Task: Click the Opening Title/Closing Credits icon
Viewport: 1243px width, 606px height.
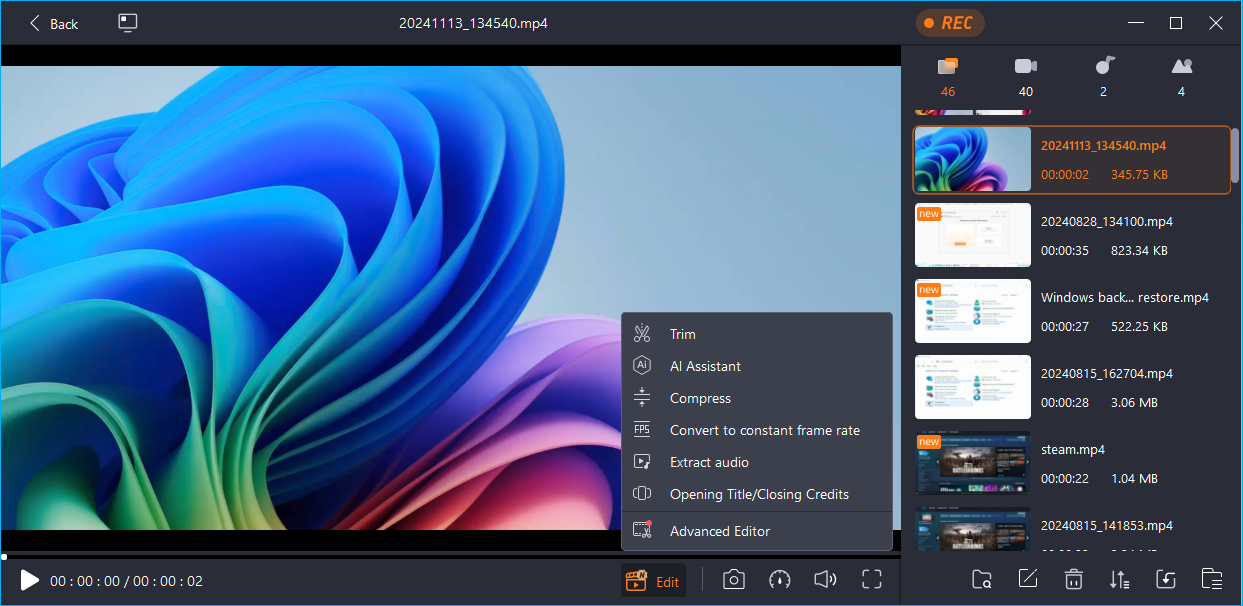Action: click(642, 494)
